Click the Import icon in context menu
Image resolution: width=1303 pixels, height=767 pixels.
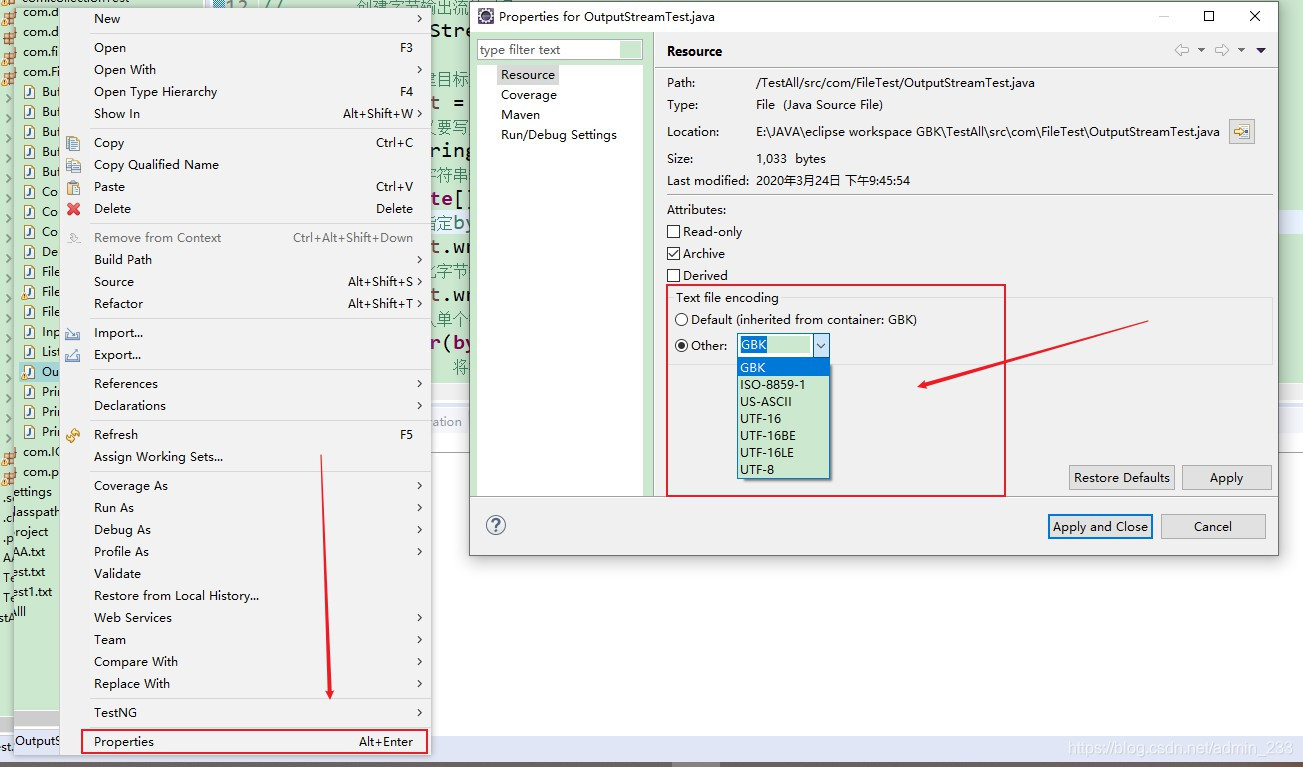73,333
